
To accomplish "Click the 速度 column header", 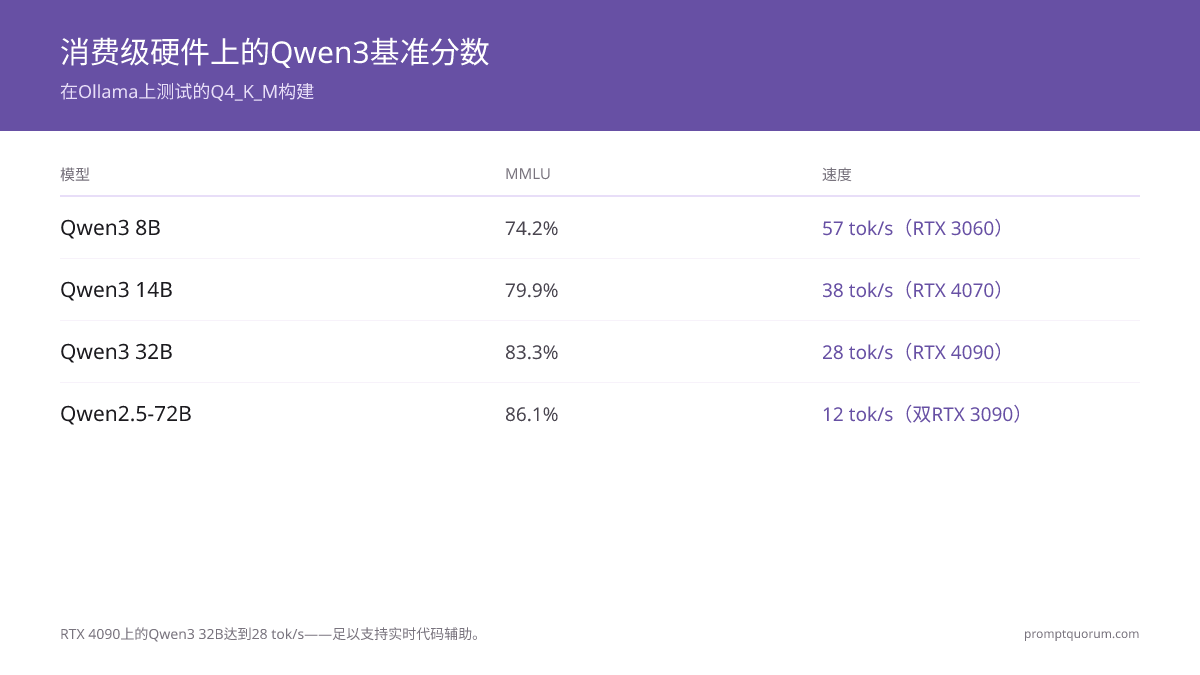I will point(837,174).
